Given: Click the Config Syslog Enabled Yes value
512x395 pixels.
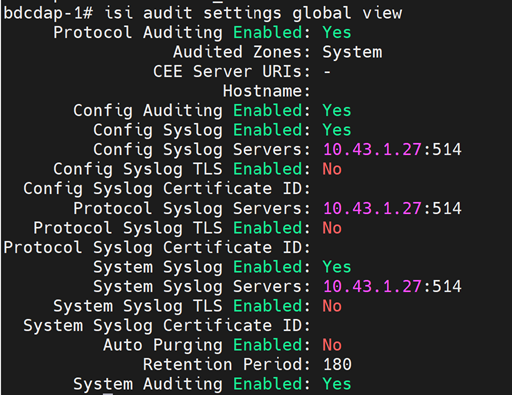Looking at the screenshot, I should coord(337,130).
